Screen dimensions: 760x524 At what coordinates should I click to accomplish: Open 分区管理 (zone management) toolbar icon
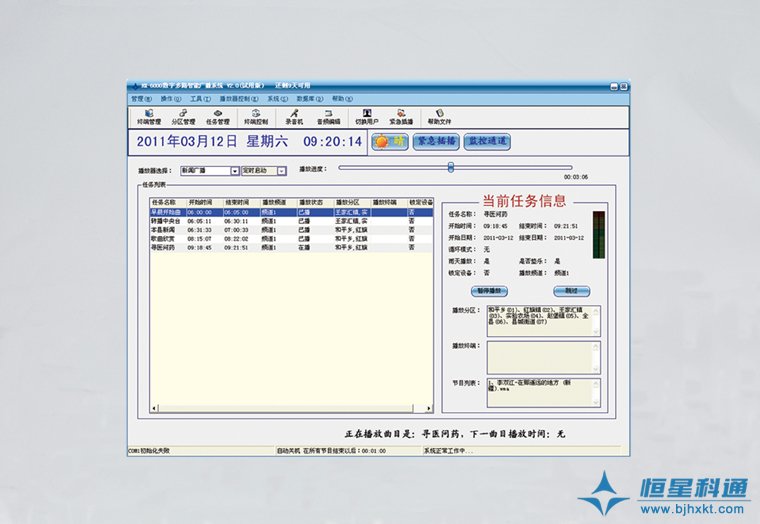click(x=183, y=116)
